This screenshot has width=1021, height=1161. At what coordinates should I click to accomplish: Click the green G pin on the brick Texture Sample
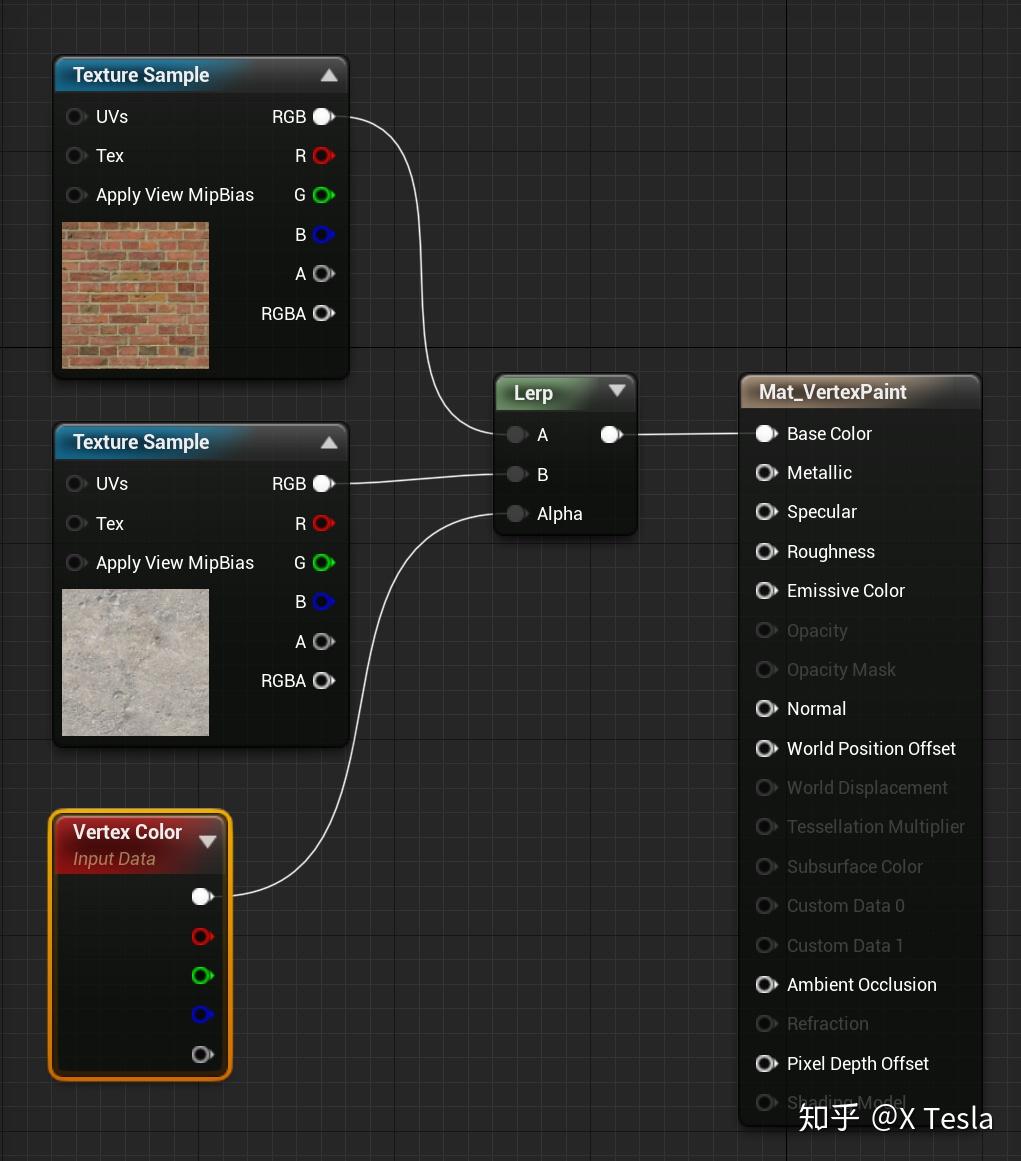click(322, 195)
